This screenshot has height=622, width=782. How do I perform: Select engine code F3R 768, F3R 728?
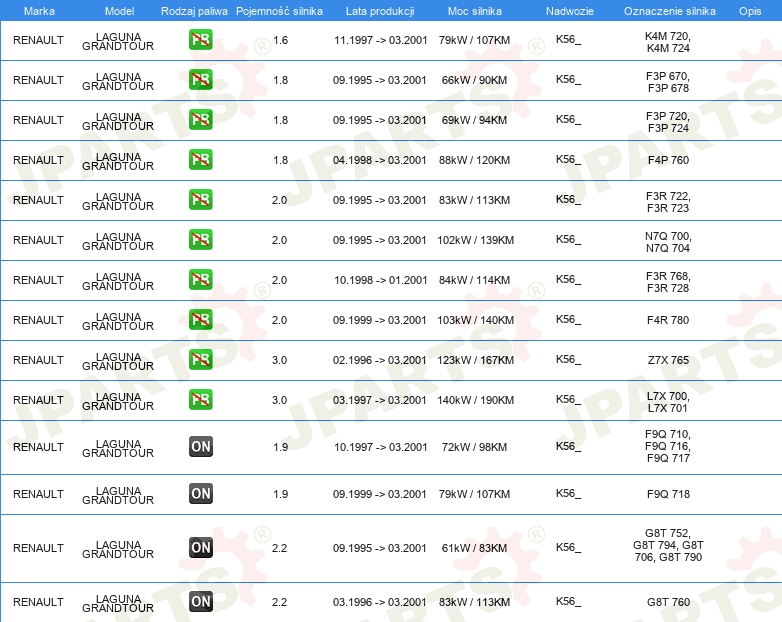pos(668,282)
